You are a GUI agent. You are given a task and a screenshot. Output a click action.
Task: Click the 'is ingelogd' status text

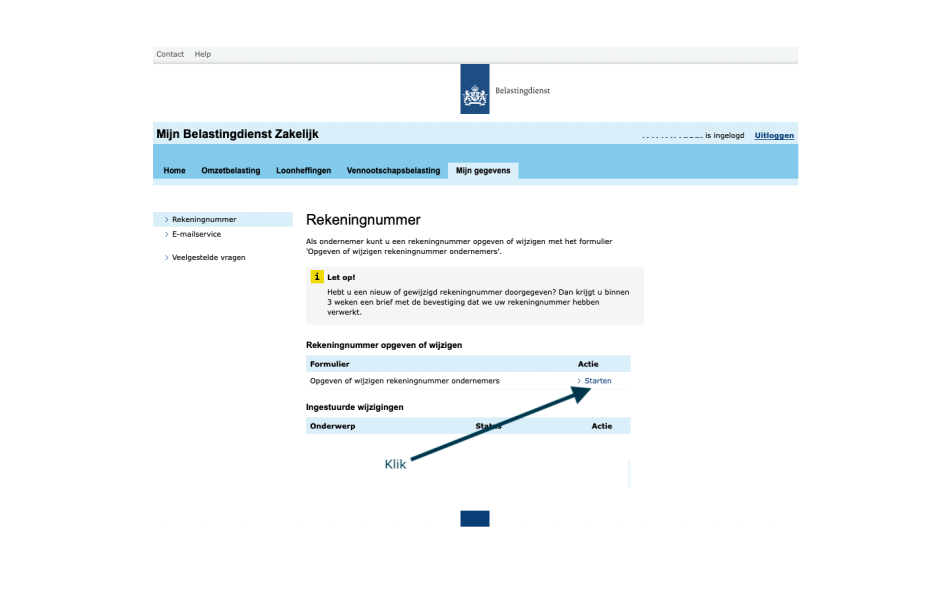[725, 135]
